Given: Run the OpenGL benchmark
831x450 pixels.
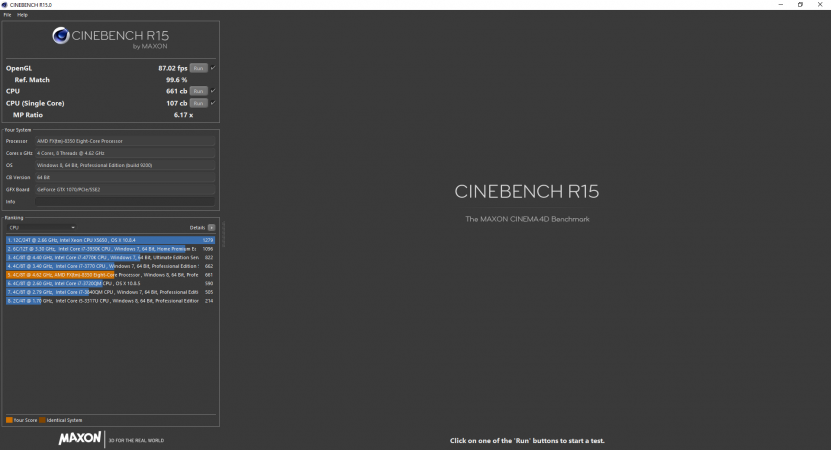Looking at the screenshot, I should click(198, 68).
